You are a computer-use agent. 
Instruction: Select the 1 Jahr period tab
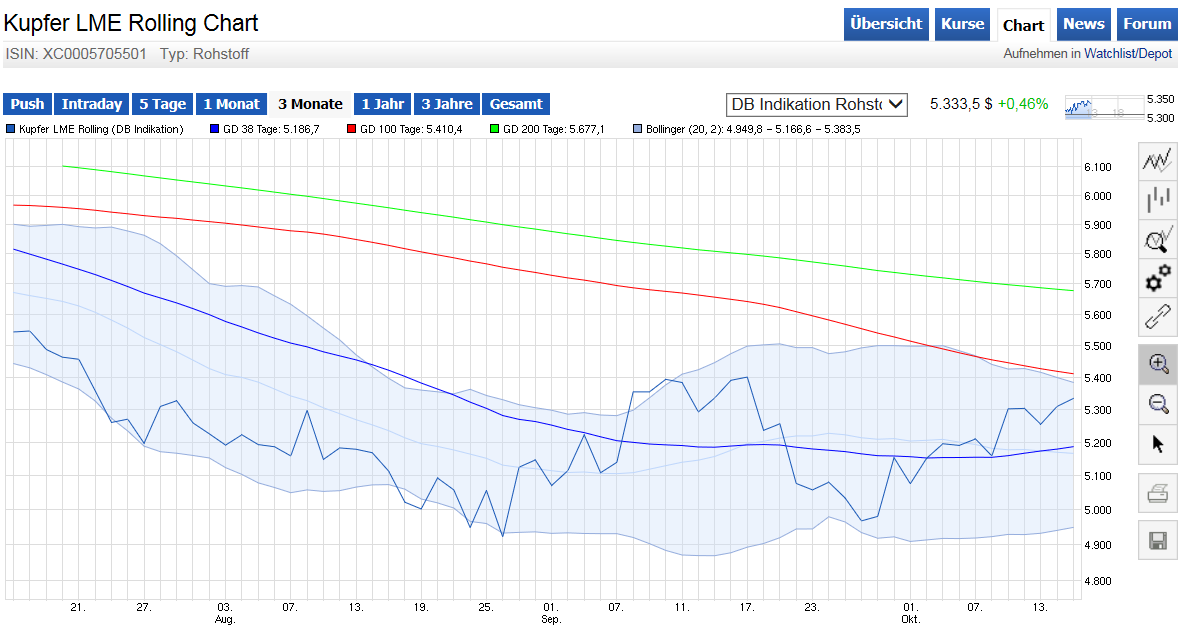pos(381,103)
